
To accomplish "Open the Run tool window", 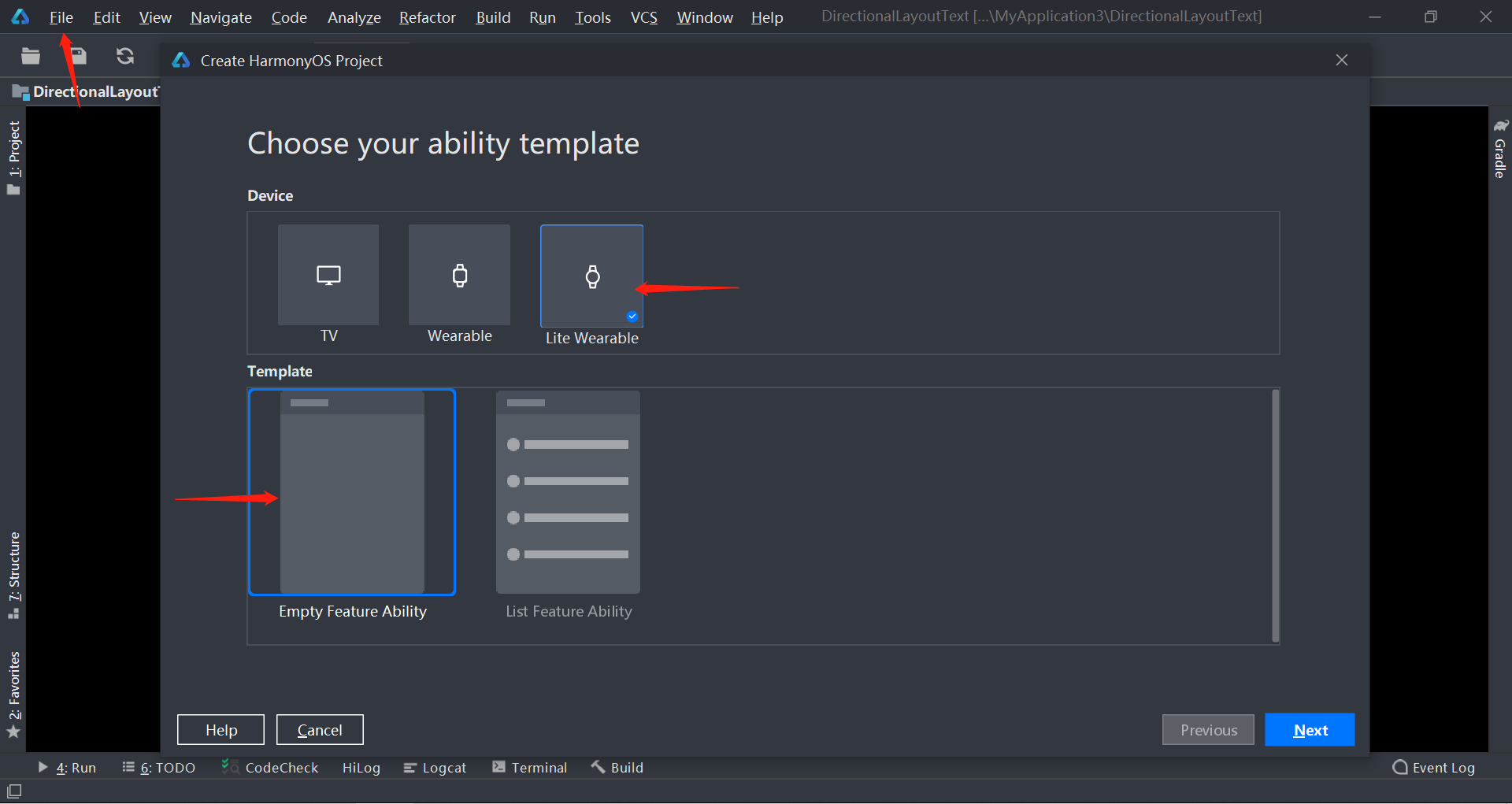I will pos(68,768).
